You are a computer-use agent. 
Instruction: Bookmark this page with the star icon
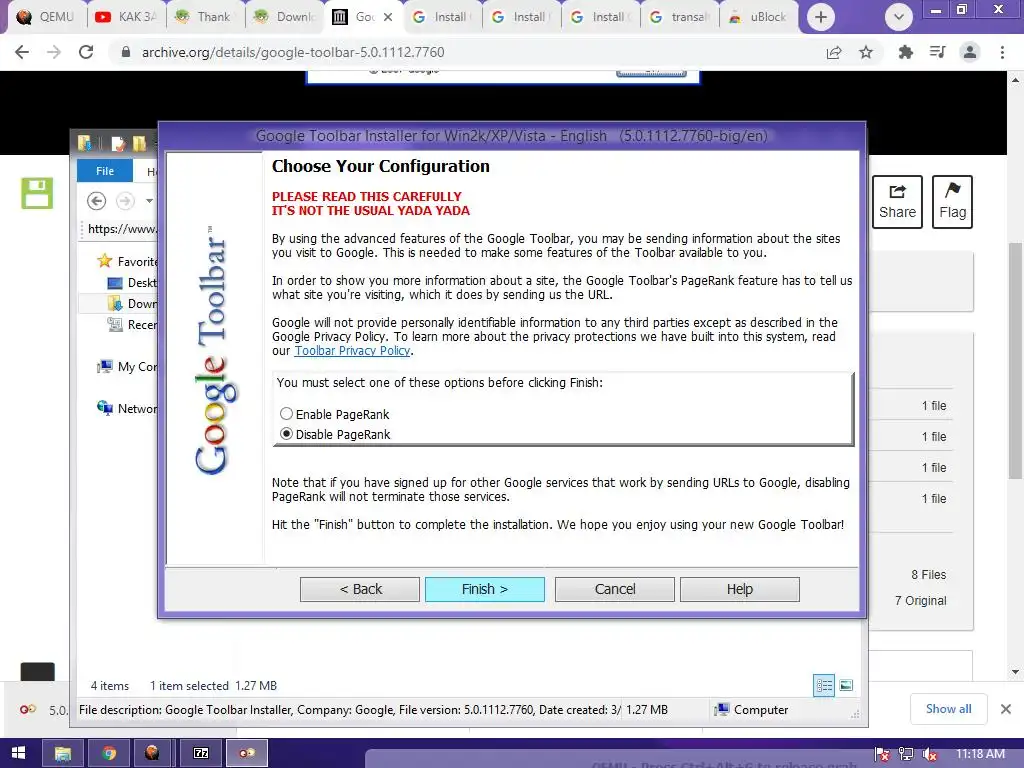click(866, 52)
